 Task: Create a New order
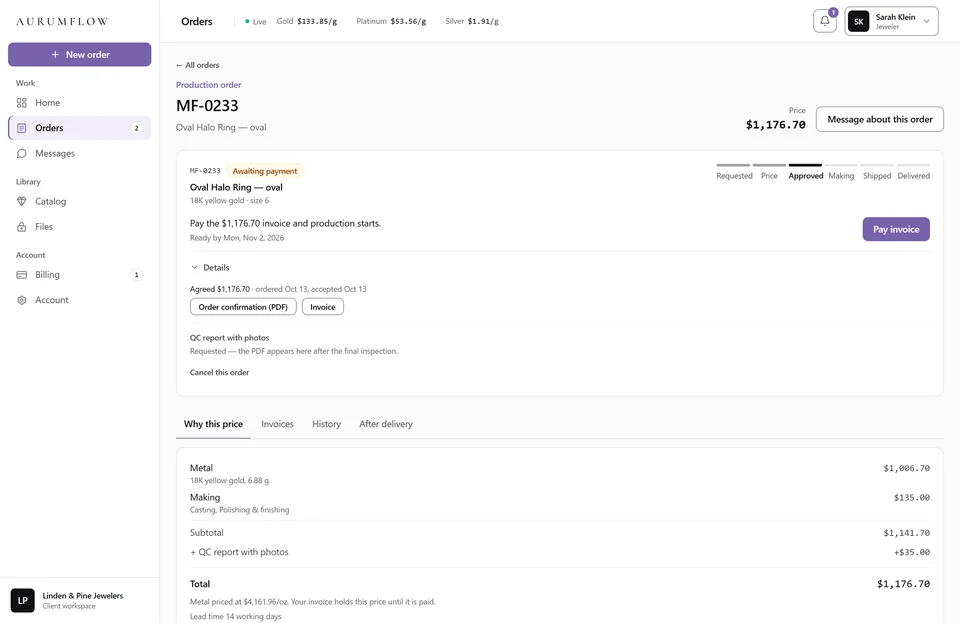coord(80,54)
